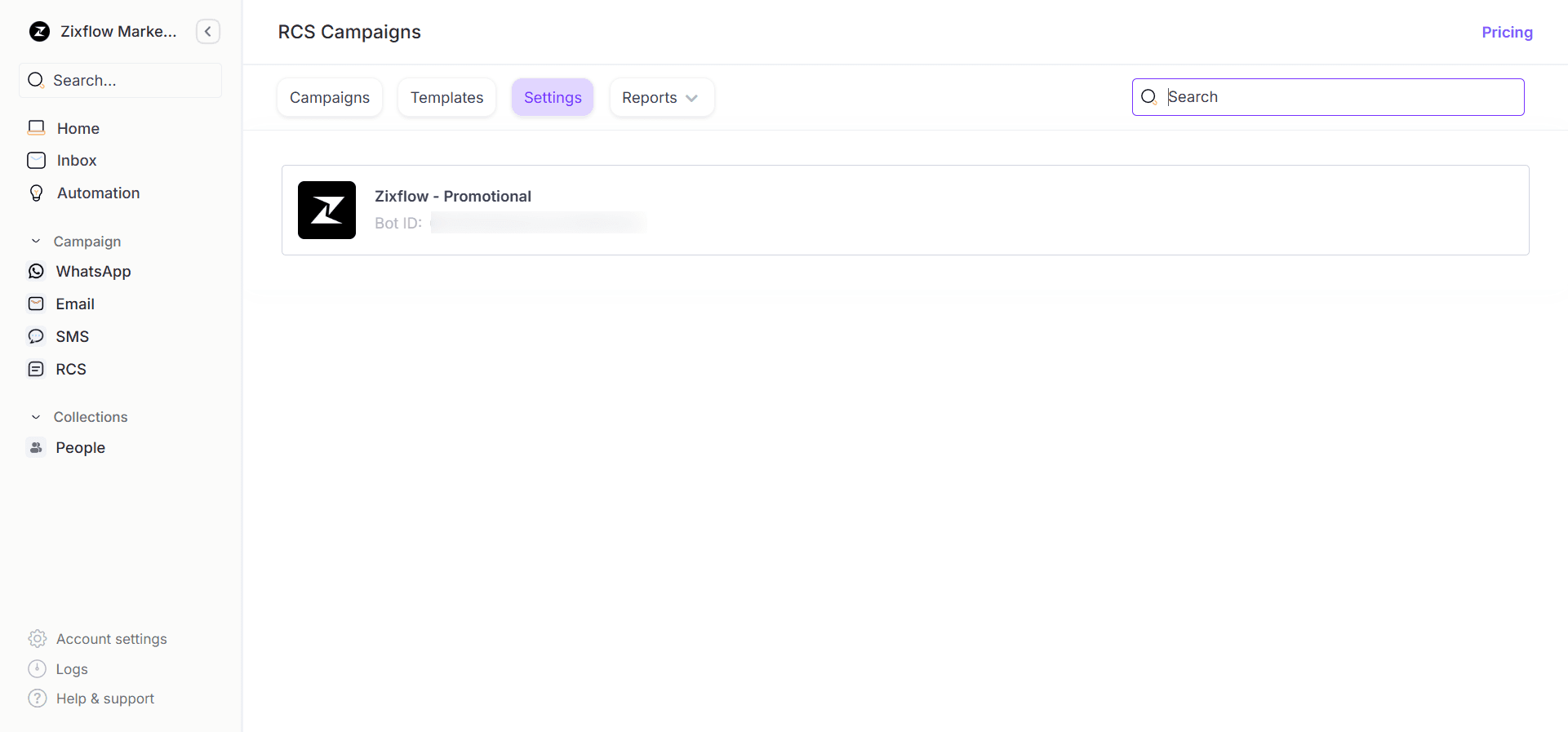The height and width of the screenshot is (732, 1568).
Task: Focus the RCS Campaigns search field
Action: tap(1339, 97)
